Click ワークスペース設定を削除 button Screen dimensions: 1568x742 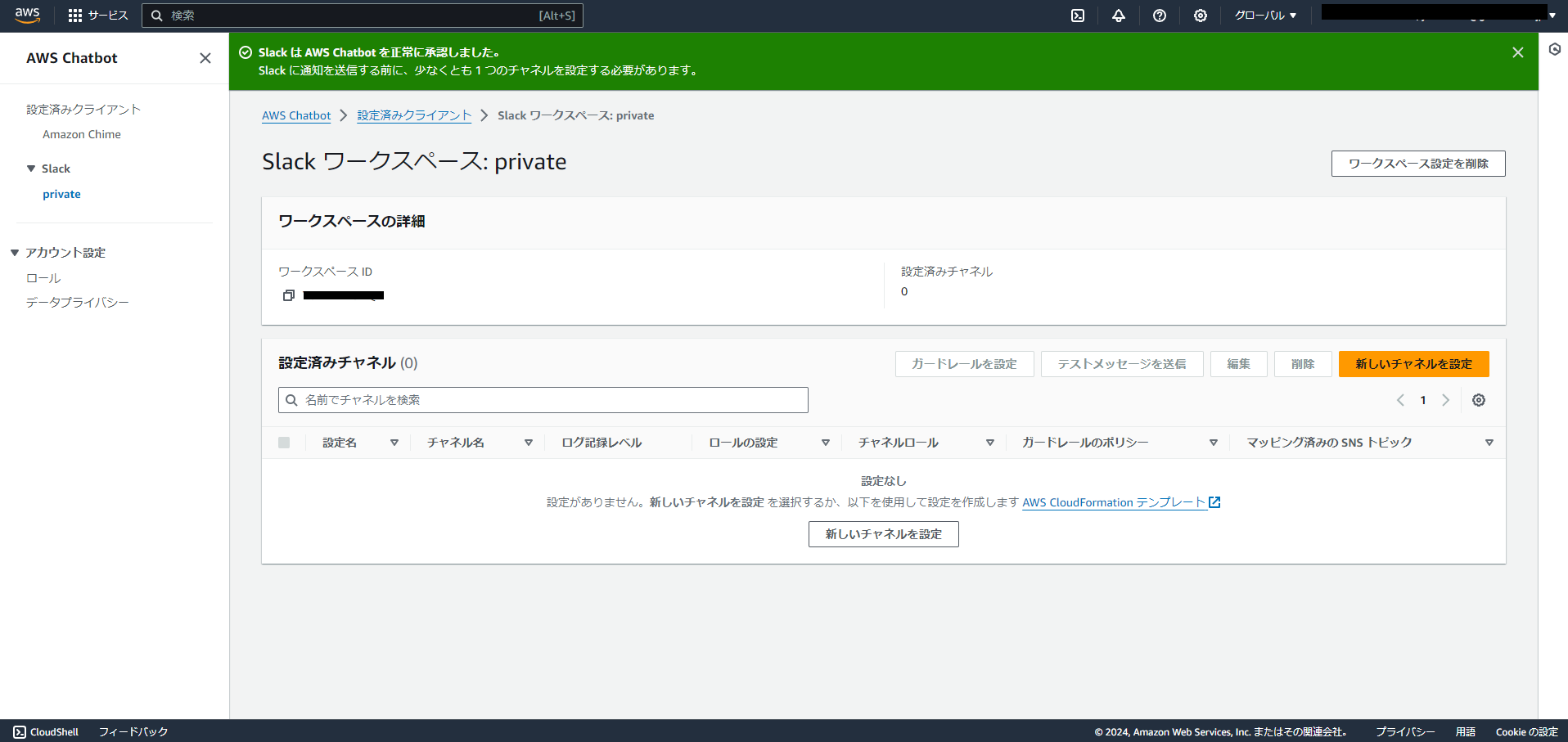[x=1418, y=164]
